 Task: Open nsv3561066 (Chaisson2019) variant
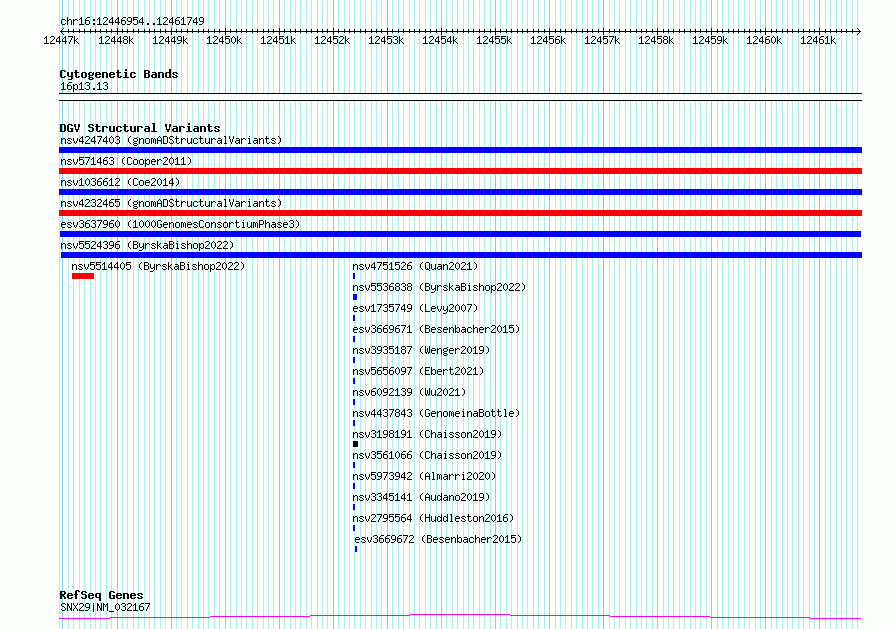click(x=427, y=455)
